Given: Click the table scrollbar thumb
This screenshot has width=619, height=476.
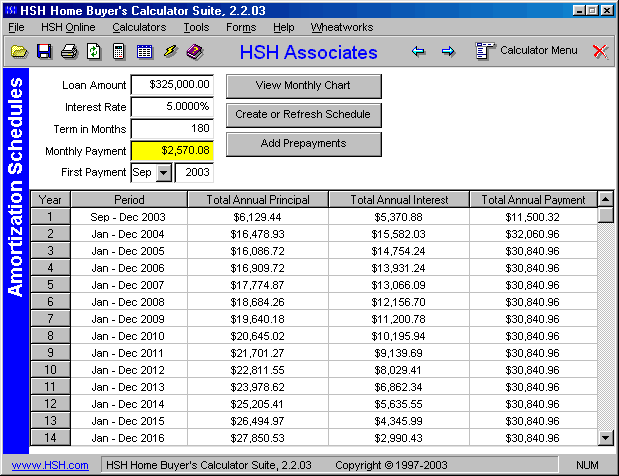Looking at the screenshot, I should [605, 215].
